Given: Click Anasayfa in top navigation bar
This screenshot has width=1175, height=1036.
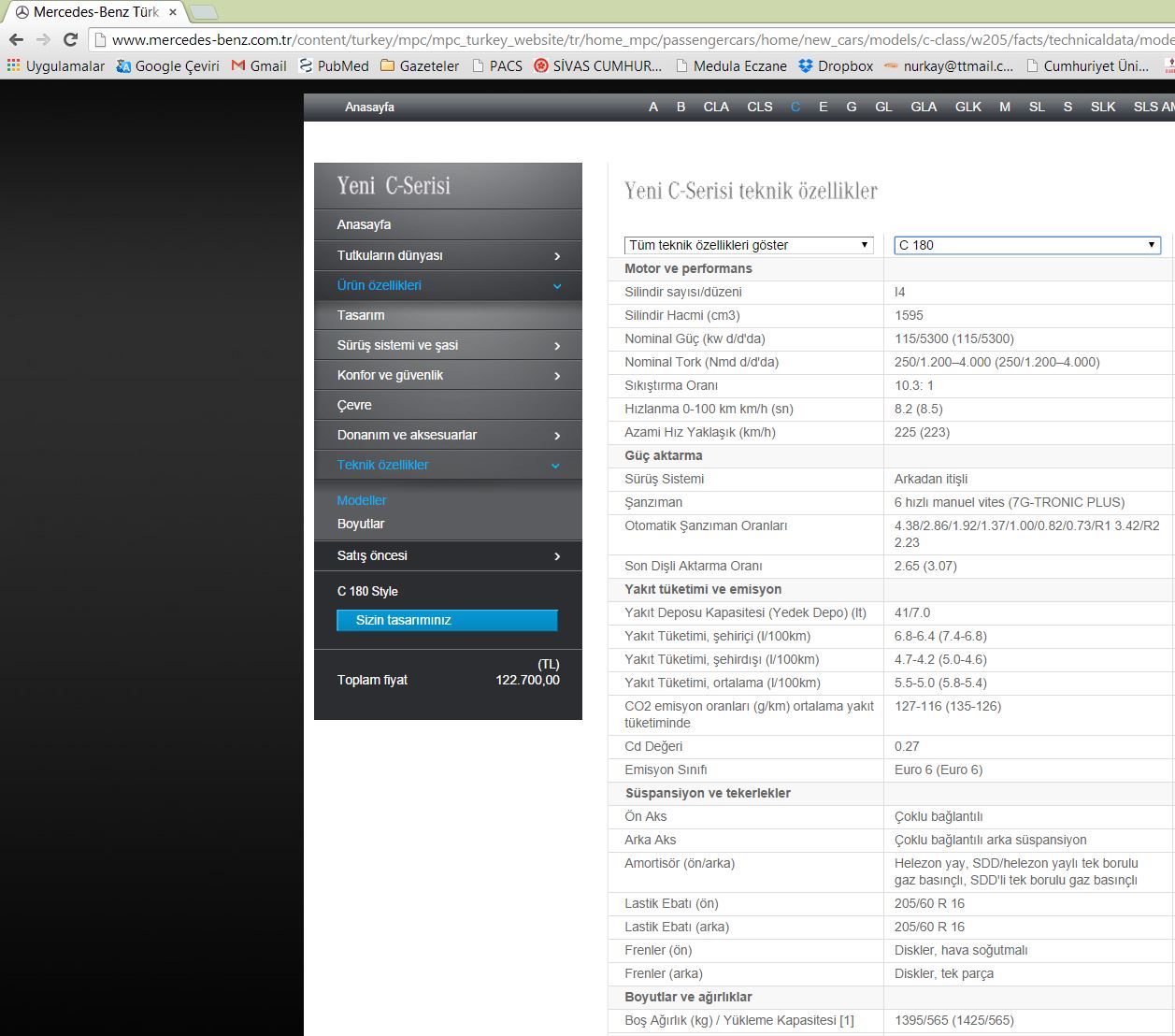Looking at the screenshot, I should (x=369, y=107).
